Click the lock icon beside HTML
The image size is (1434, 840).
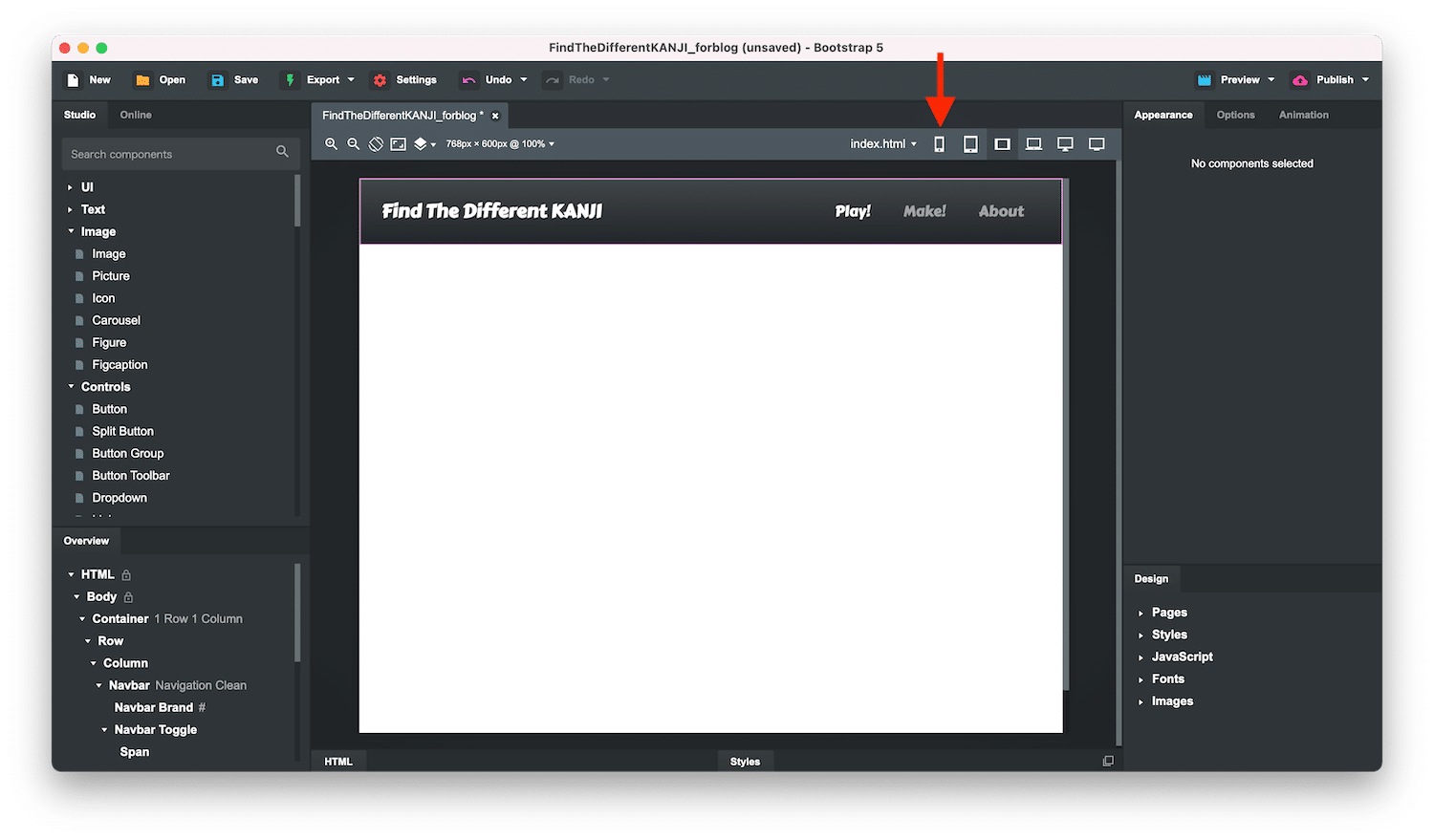(x=126, y=575)
